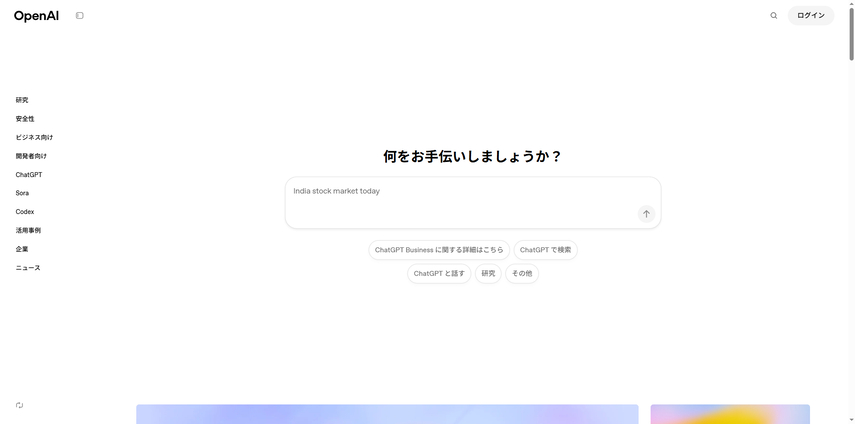This screenshot has height=424, width=855.
Task: Submit the prompt with the arrow icon
Action: (646, 214)
